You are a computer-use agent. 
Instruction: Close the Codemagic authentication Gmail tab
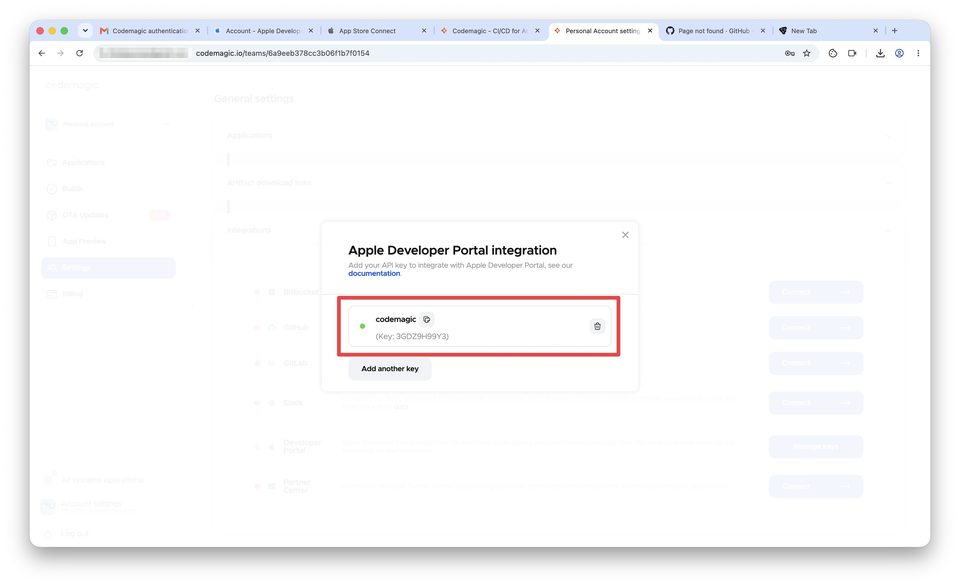(197, 31)
